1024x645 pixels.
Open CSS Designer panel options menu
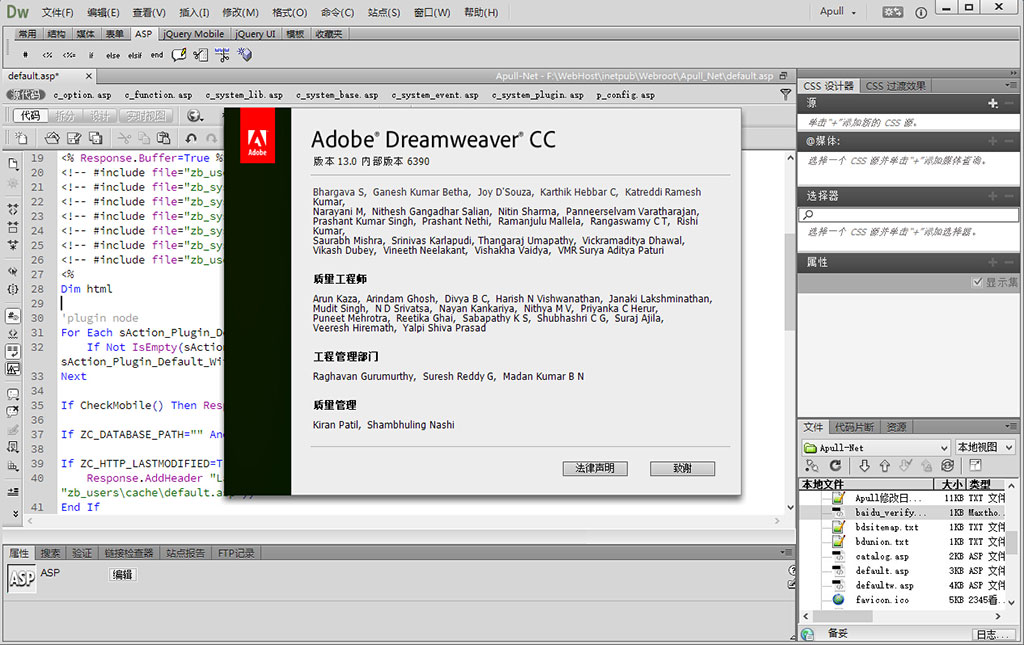1011,86
